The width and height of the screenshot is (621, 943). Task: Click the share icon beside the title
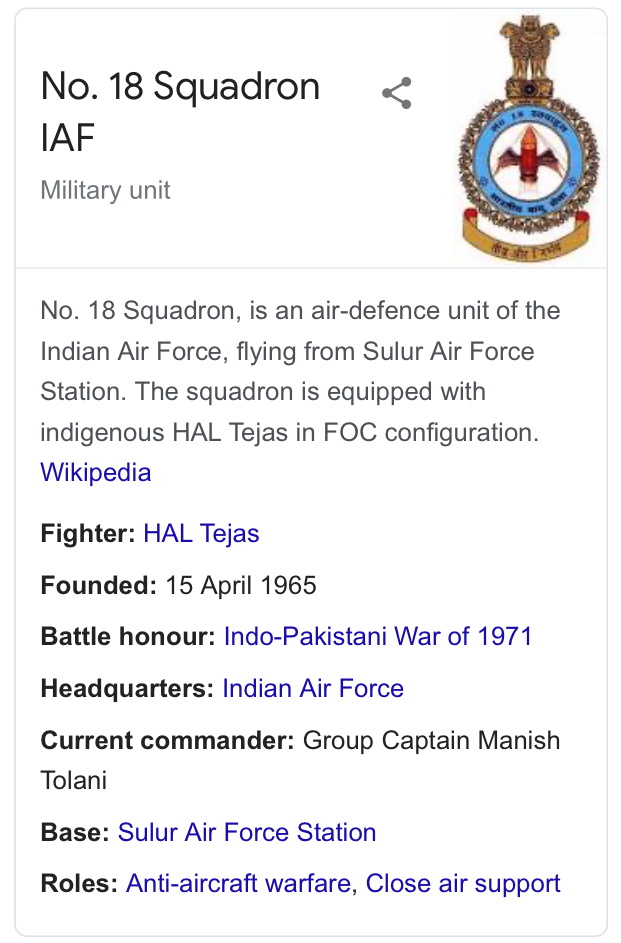[x=397, y=93]
